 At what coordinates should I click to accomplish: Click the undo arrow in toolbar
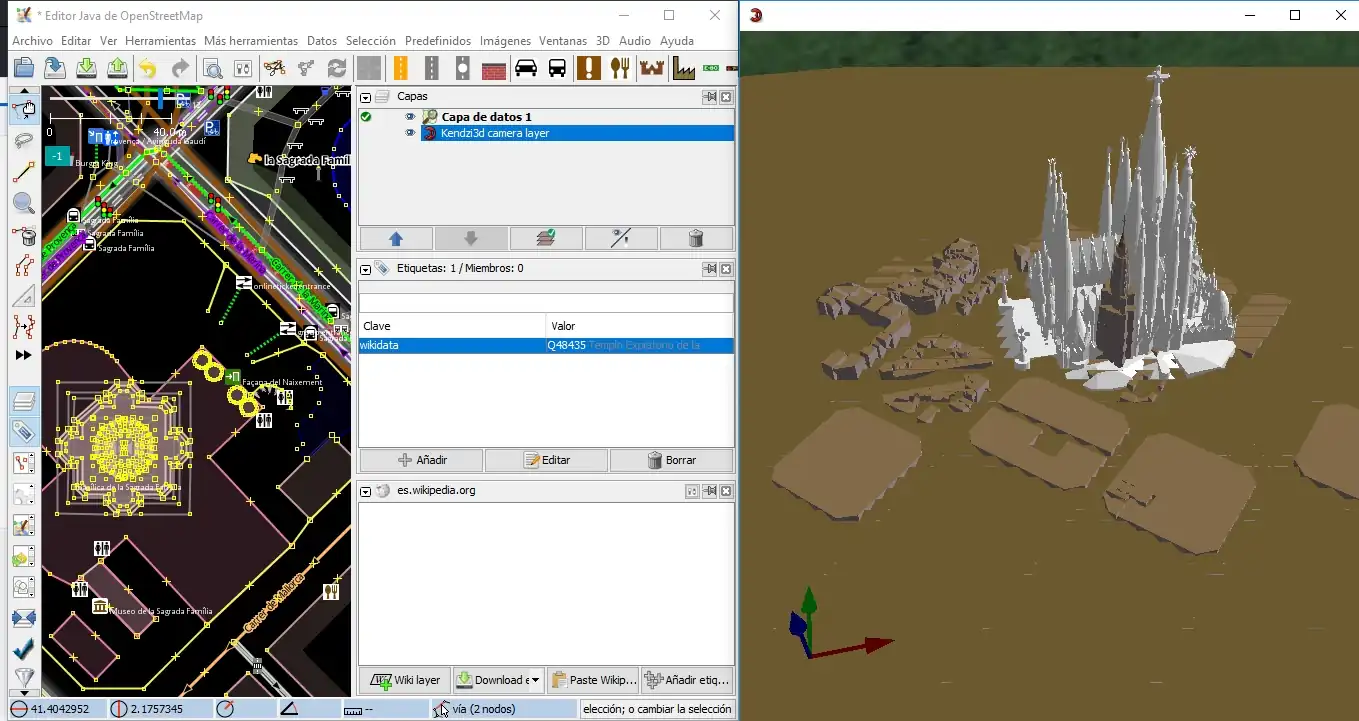148,68
